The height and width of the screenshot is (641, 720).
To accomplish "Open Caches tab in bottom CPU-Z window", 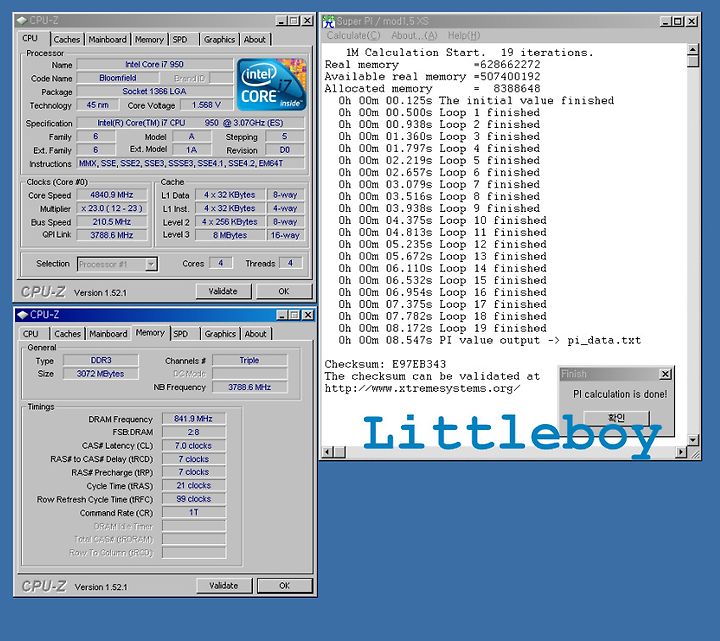I will [68, 334].
